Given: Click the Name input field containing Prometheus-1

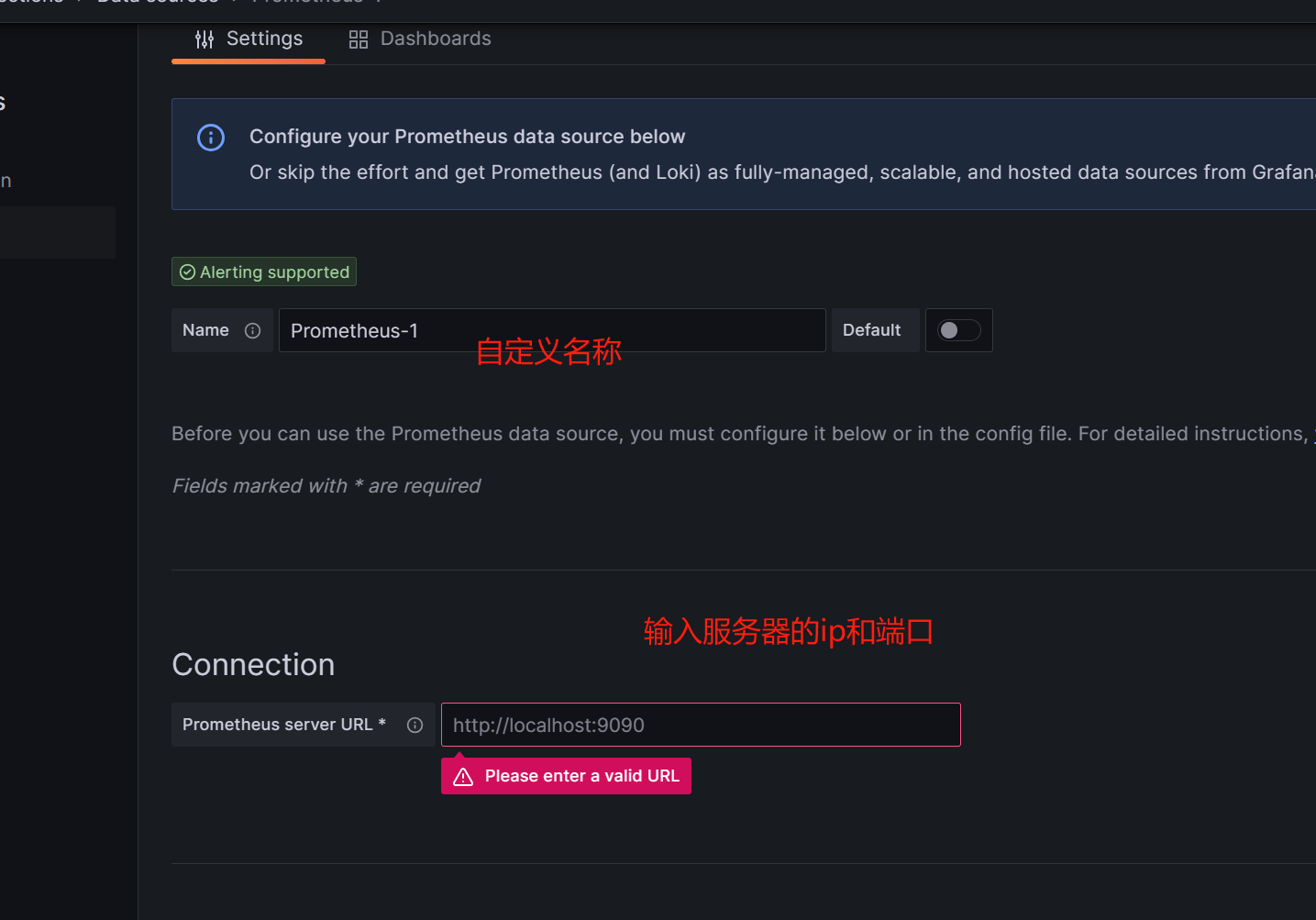Looking at the screenshot, I should click(552, 330).
